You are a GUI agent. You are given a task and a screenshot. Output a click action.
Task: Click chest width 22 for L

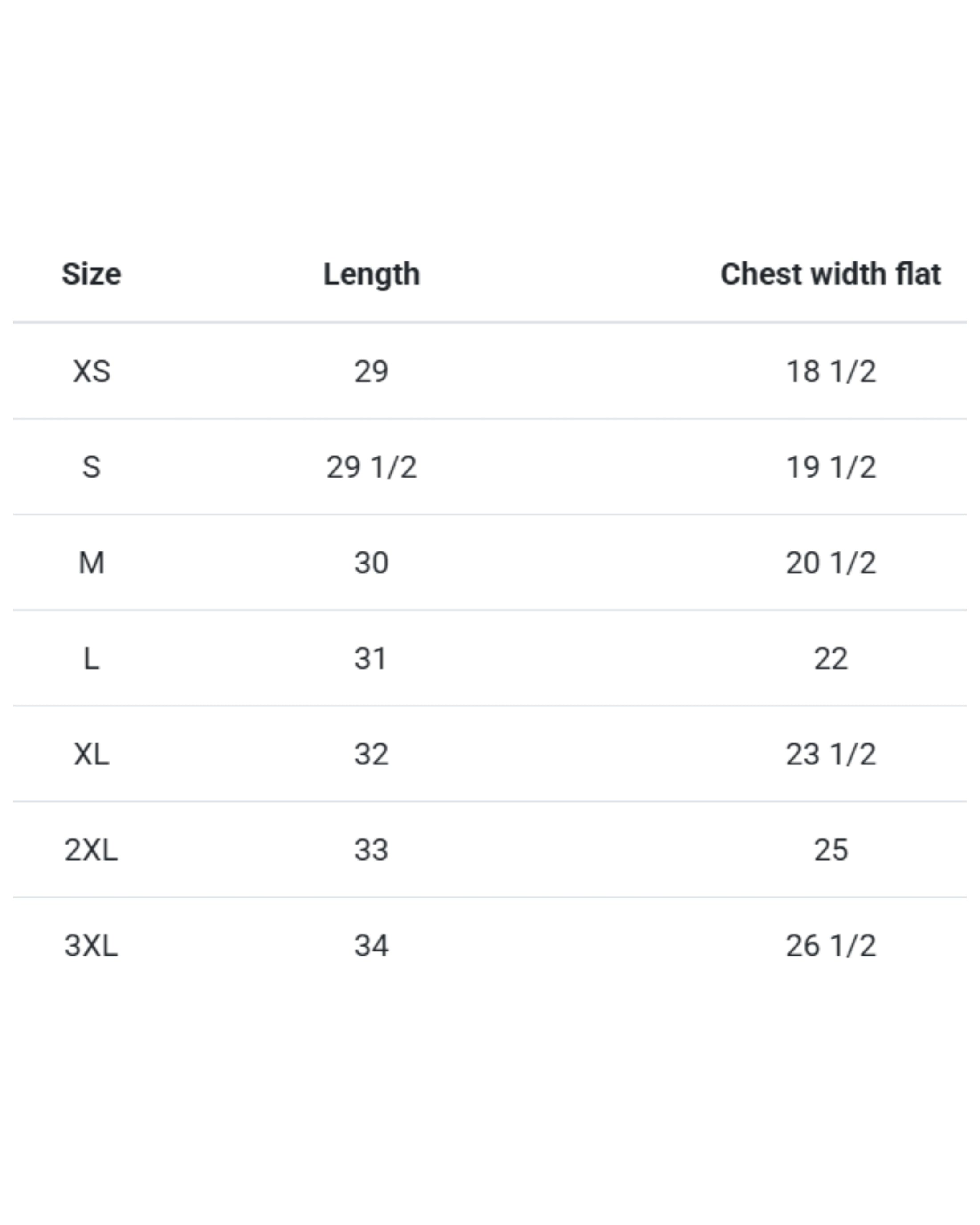[831, 659]
